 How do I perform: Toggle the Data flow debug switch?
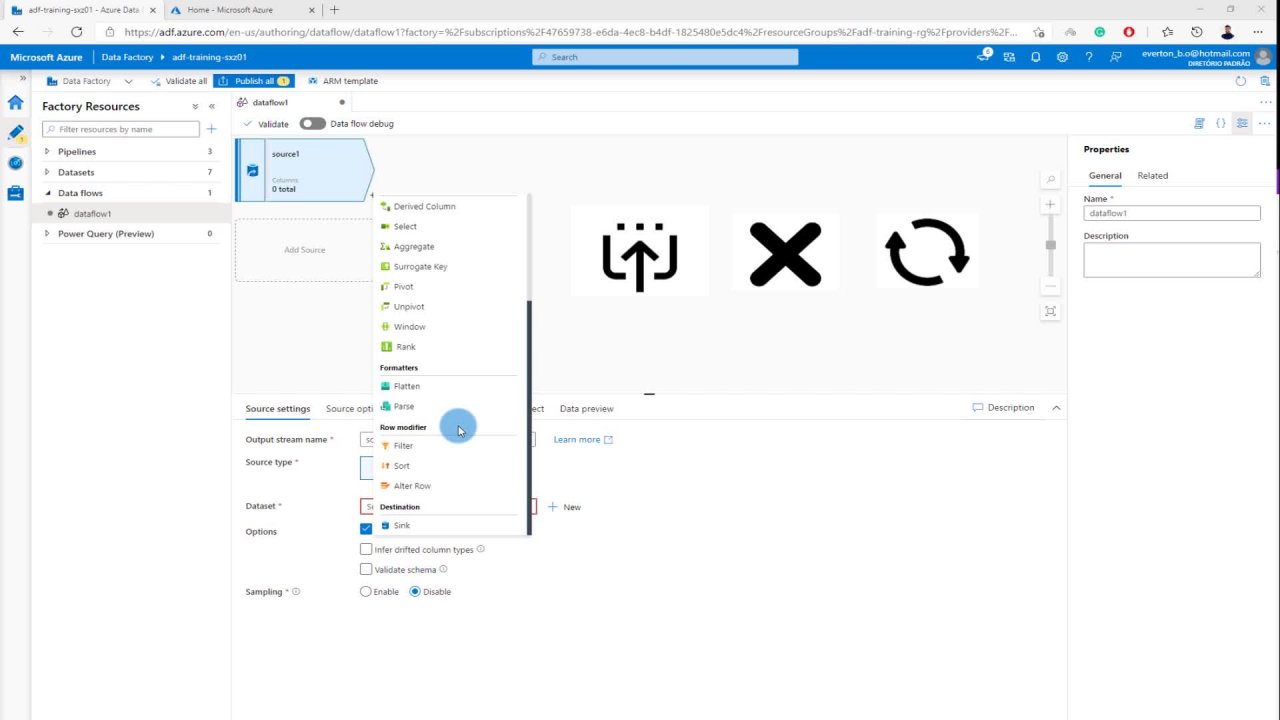click(313, 124)
